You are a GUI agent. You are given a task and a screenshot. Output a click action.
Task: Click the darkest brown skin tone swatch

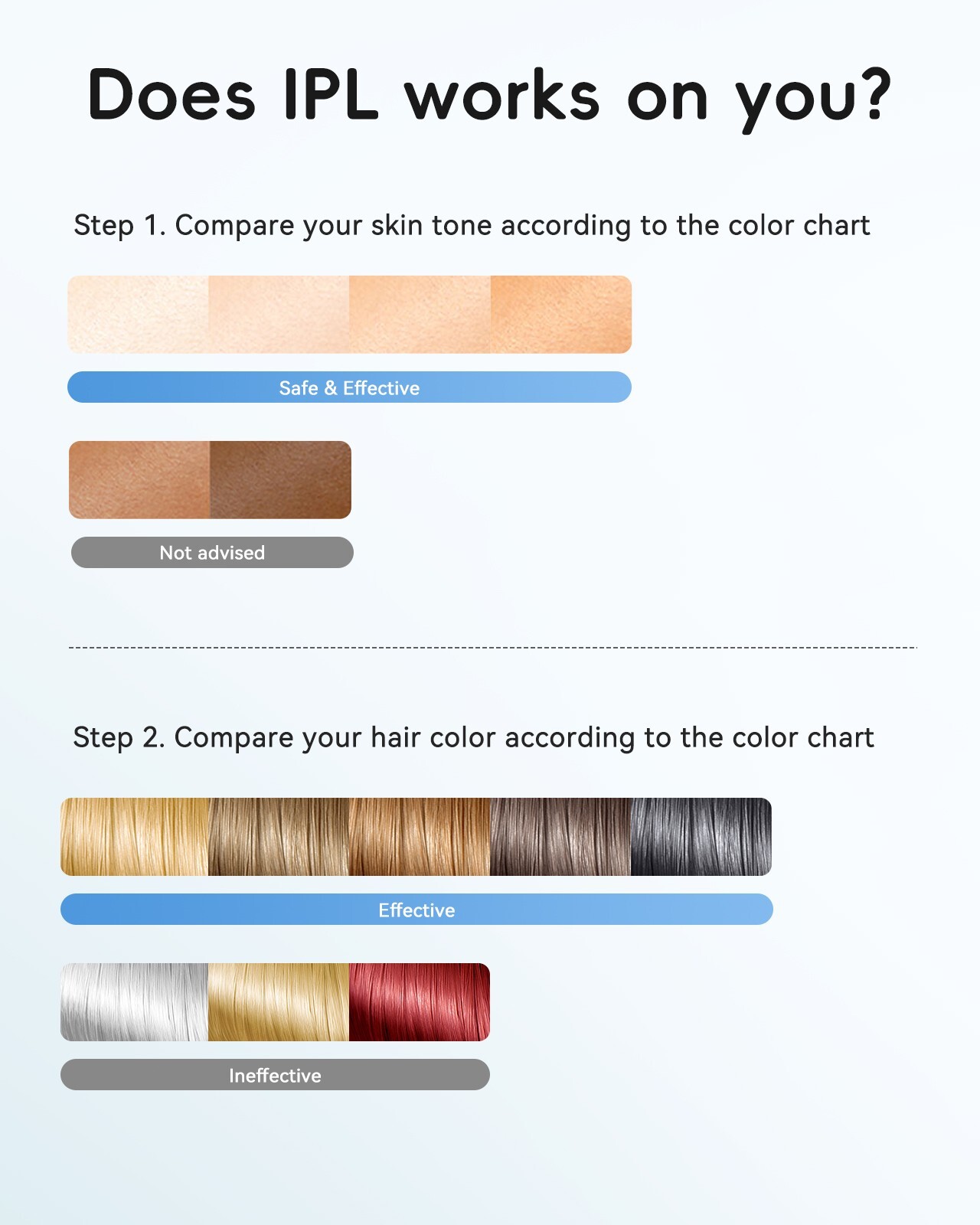(x=280, y=480)
